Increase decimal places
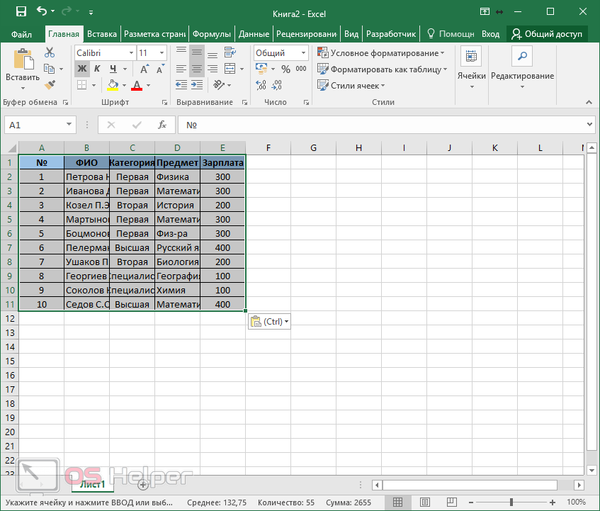 261,85
